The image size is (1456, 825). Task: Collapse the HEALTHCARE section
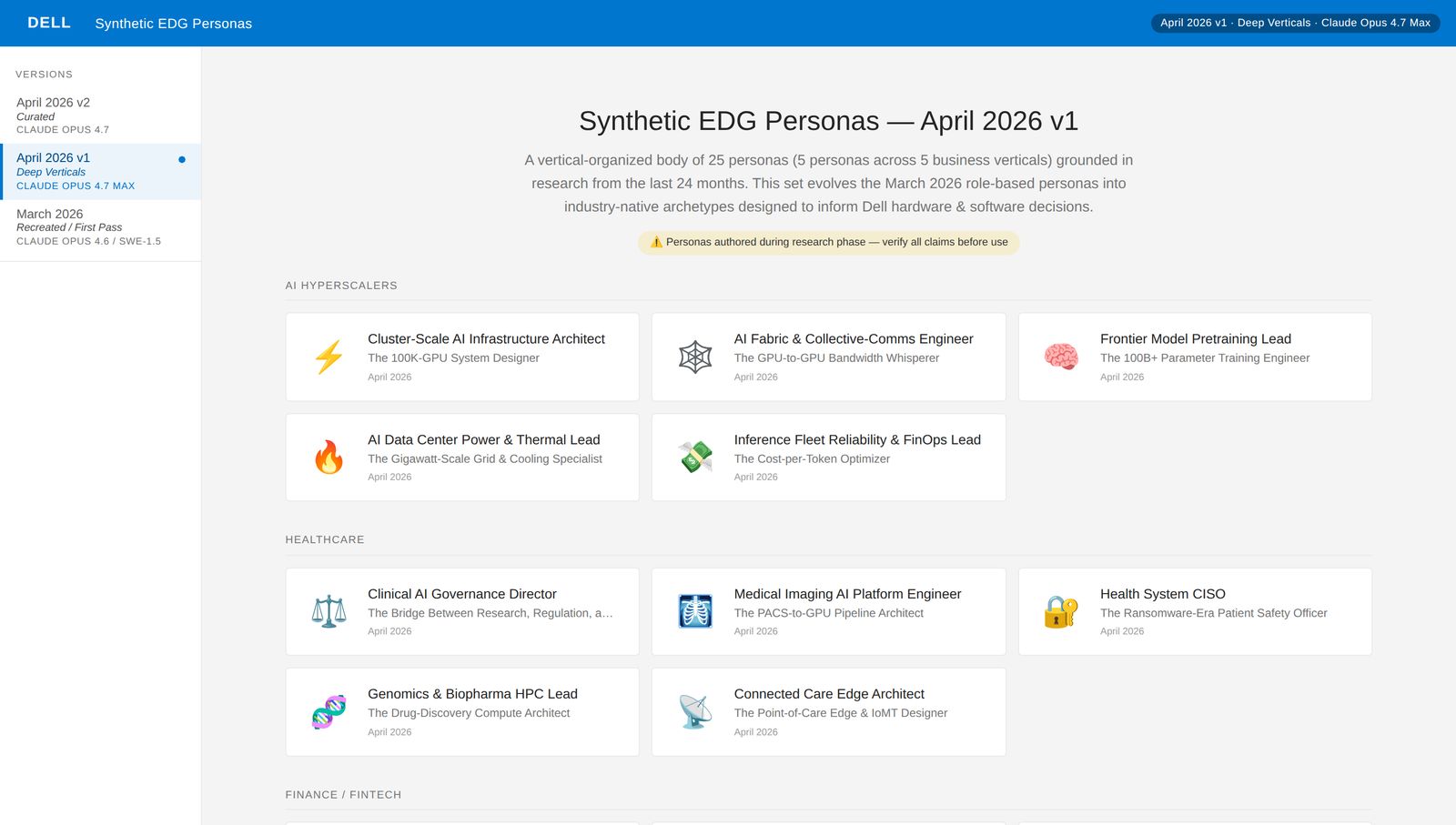(325, 539)
